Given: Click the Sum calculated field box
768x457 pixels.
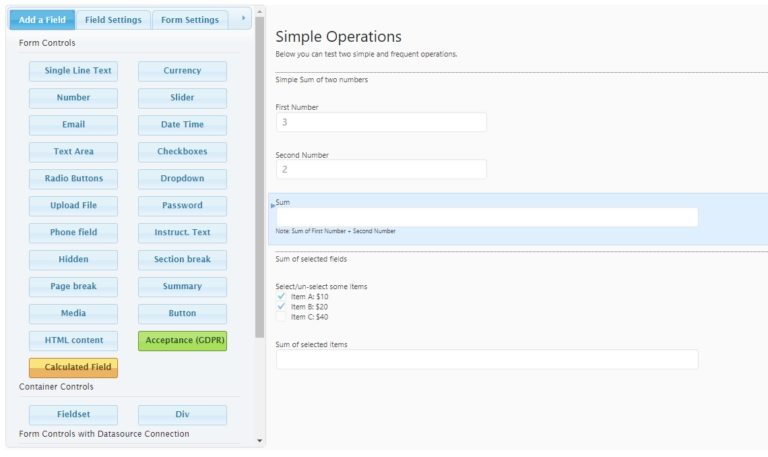Looking at the screenshot, I should click(487, 217).
